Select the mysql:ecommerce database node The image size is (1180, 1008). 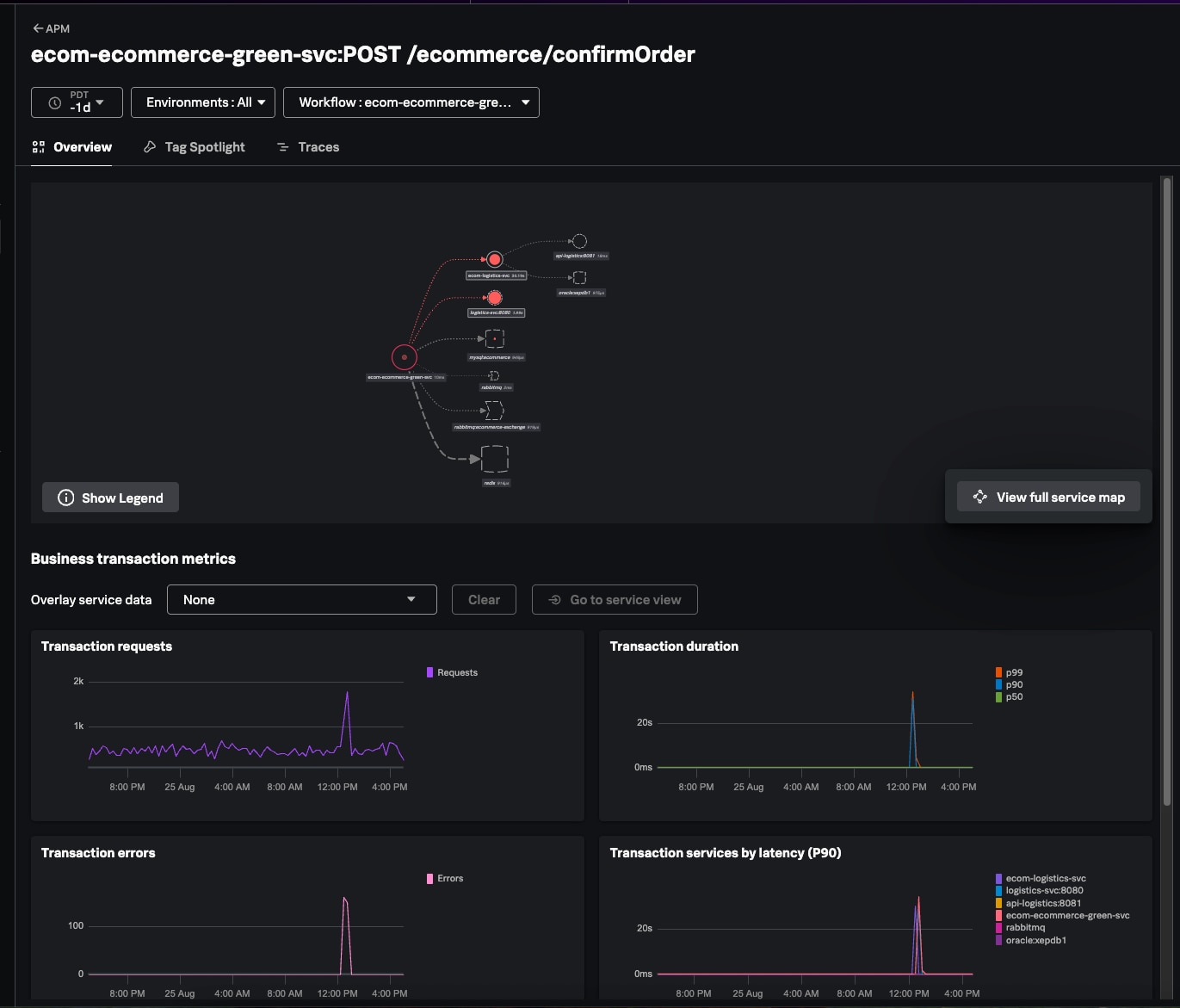click(494, 339)
